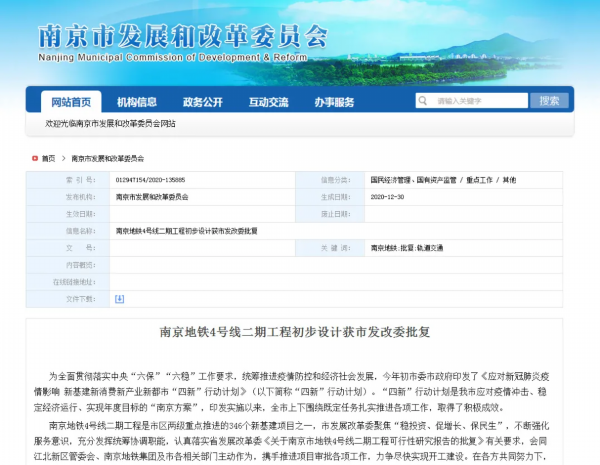Open the 办事服务 menu
The height and width of the screenshot is (465, 600).
click(334, 102)
